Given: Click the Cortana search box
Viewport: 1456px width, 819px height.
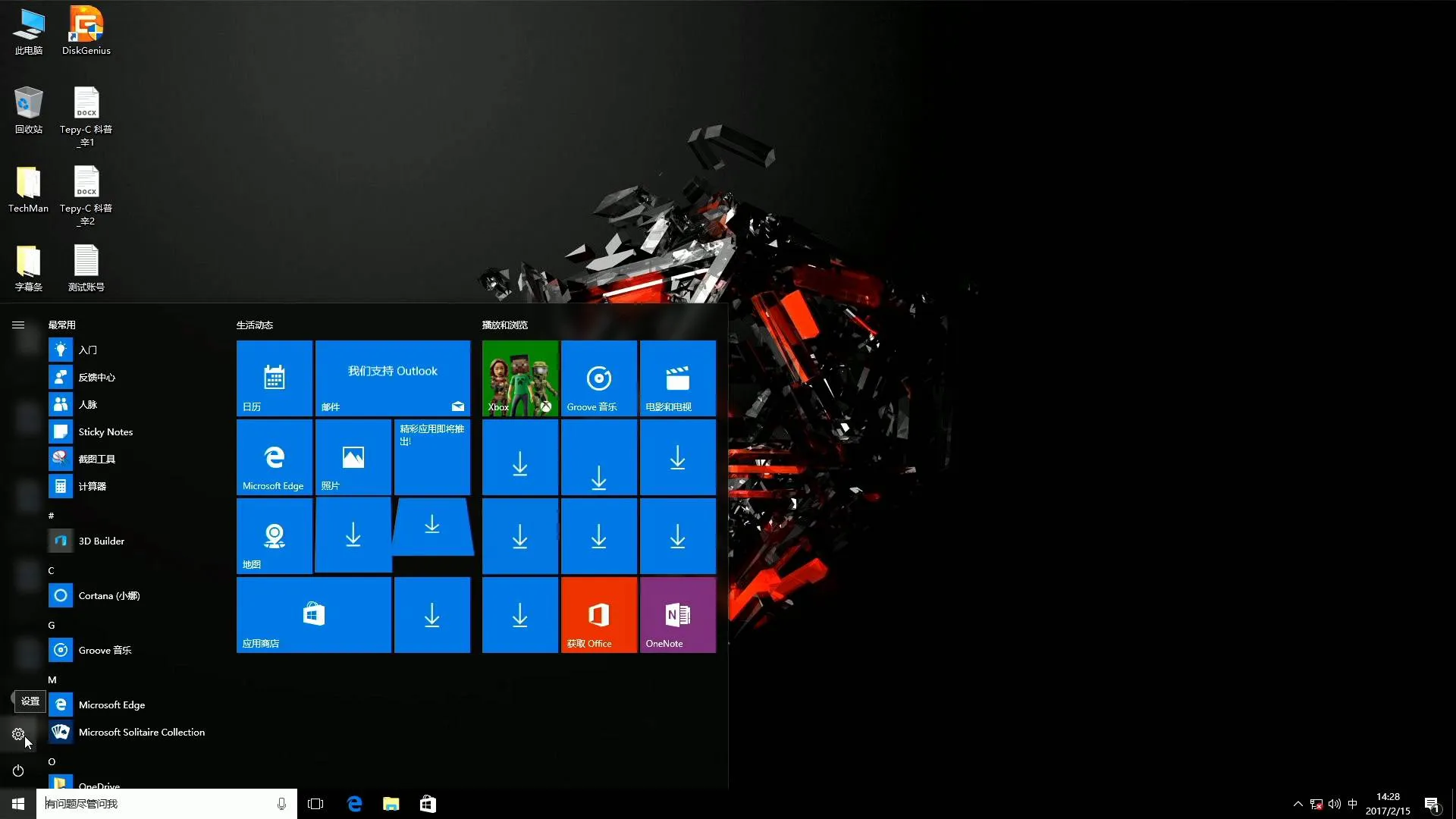Looking at the screenshot, I should pyautogui.click(x=159, y=804).
